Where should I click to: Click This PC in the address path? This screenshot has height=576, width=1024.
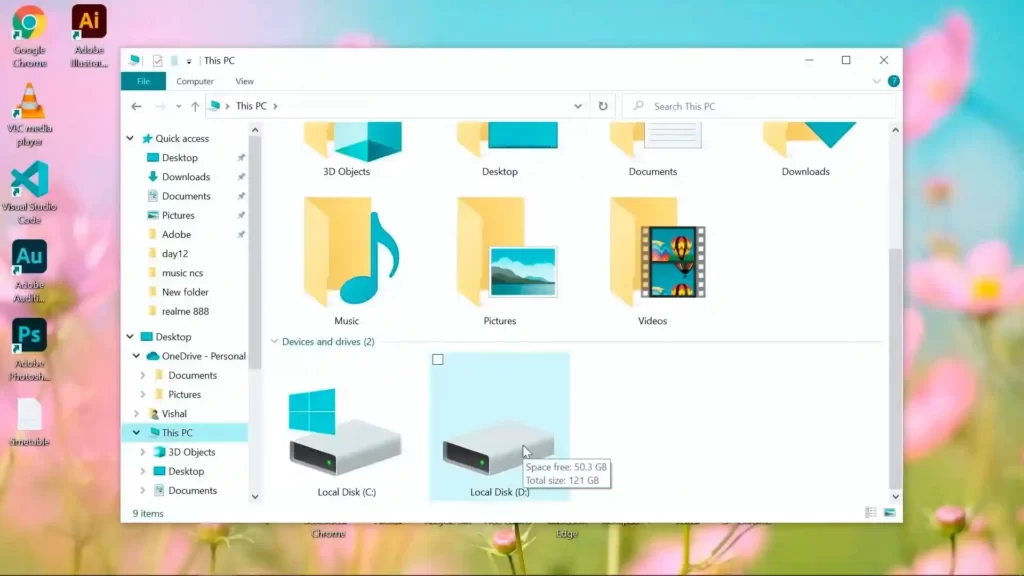tap(251, 106)
